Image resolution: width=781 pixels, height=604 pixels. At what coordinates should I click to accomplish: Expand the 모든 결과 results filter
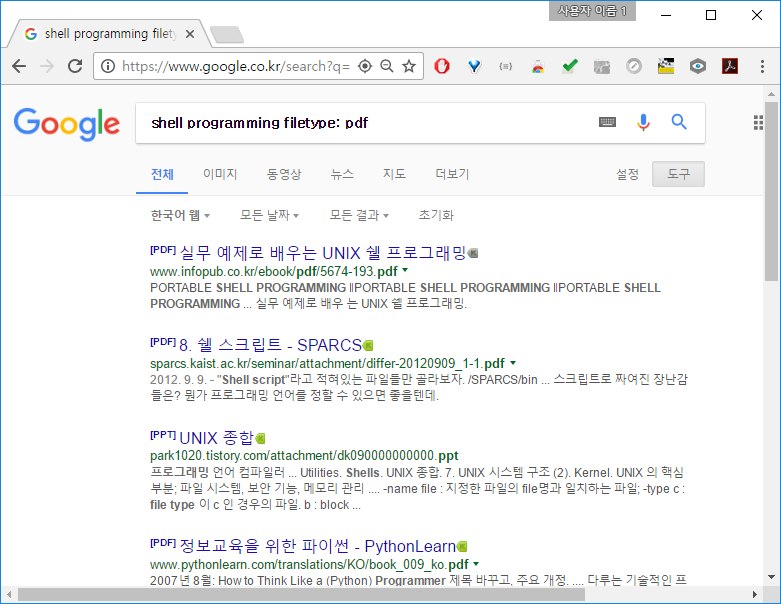point(359,215)
